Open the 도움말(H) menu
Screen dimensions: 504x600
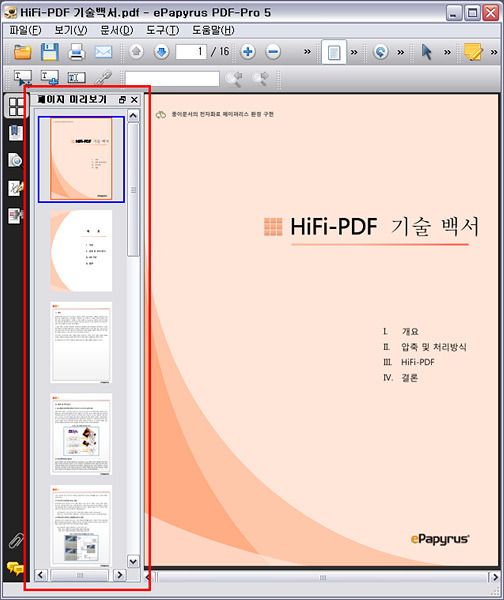pos(213,30)
